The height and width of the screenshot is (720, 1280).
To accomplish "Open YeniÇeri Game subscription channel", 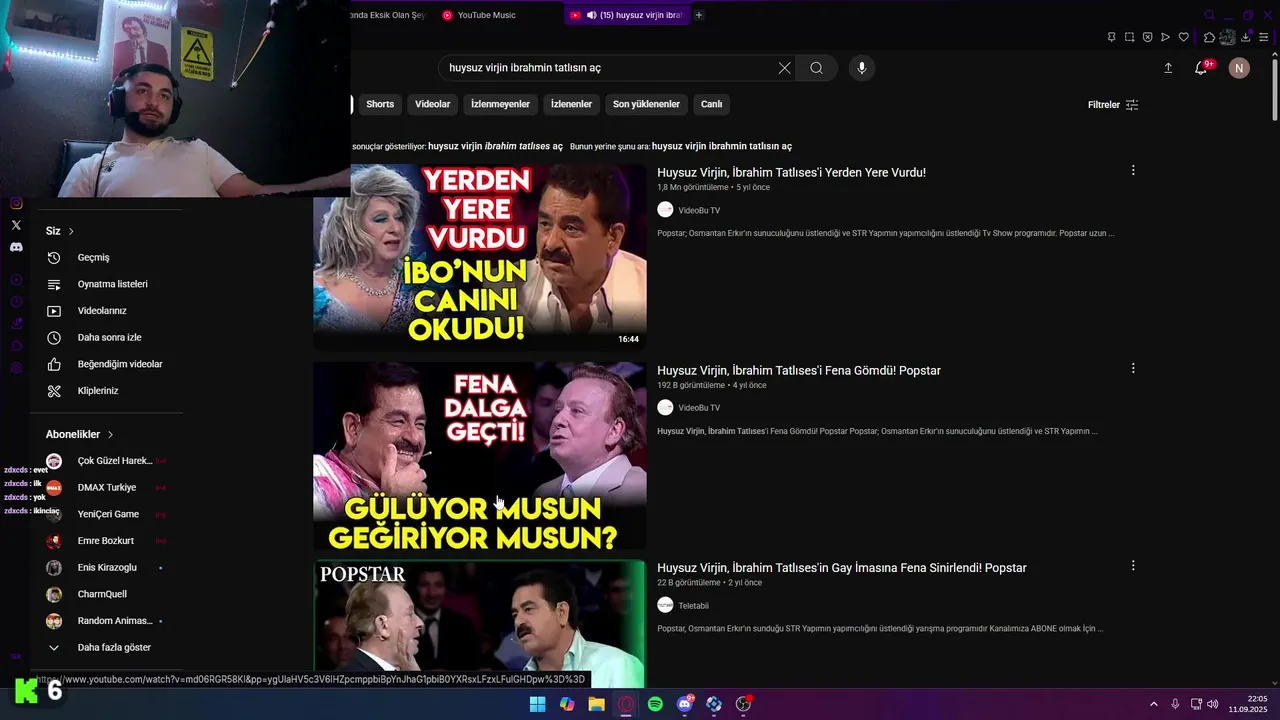I will [x=107, y=514].
